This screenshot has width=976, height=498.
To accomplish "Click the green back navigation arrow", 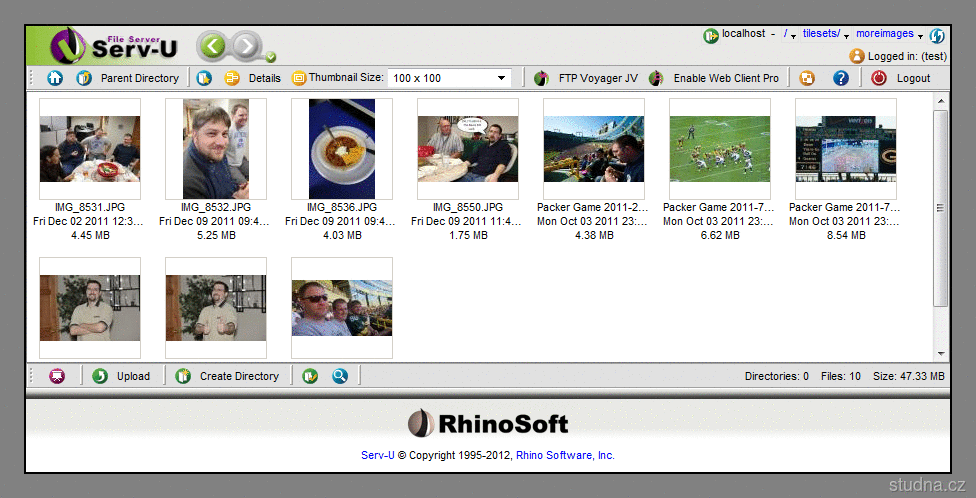I will point(212,45).
